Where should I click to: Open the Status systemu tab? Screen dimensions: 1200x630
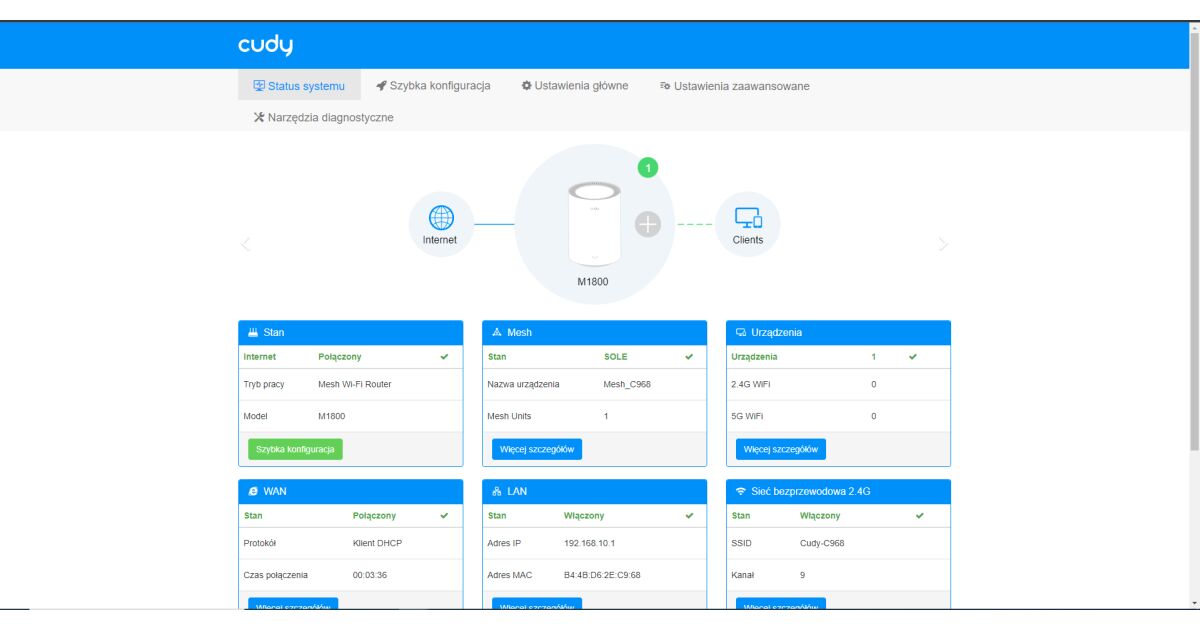[298, 86]
